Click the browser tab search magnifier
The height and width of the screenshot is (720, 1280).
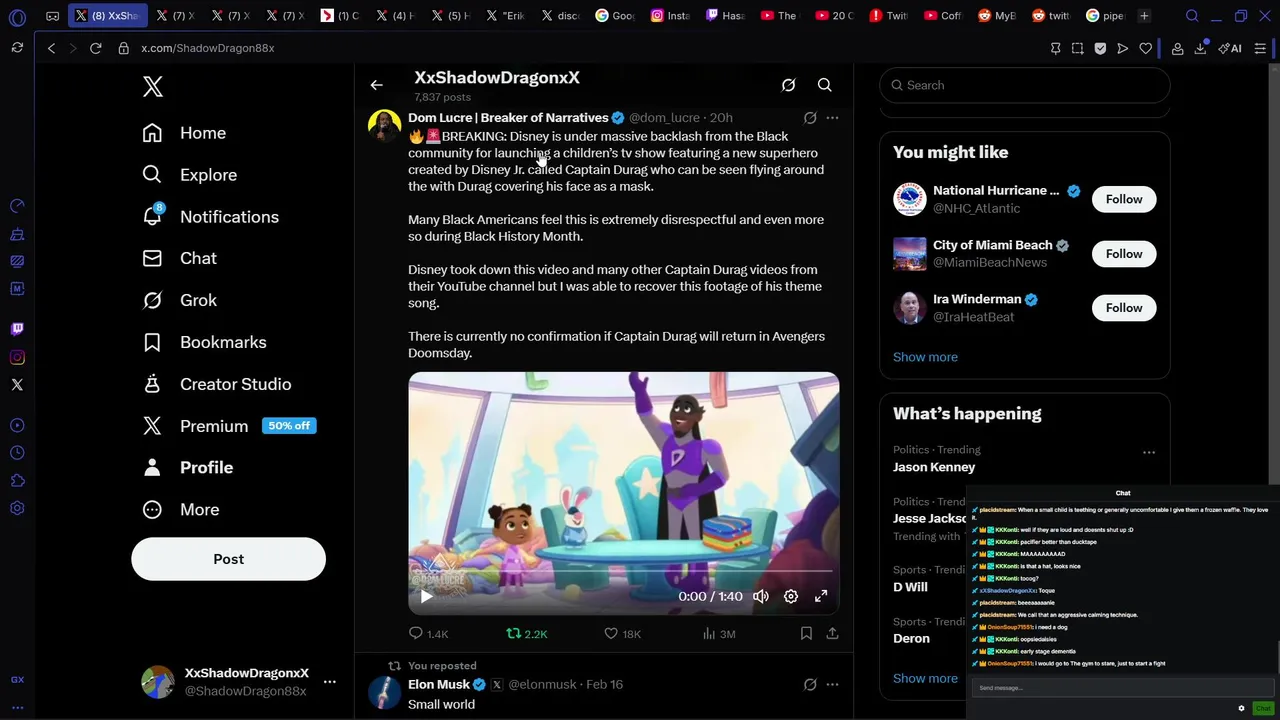click(x=1192, y=16)
